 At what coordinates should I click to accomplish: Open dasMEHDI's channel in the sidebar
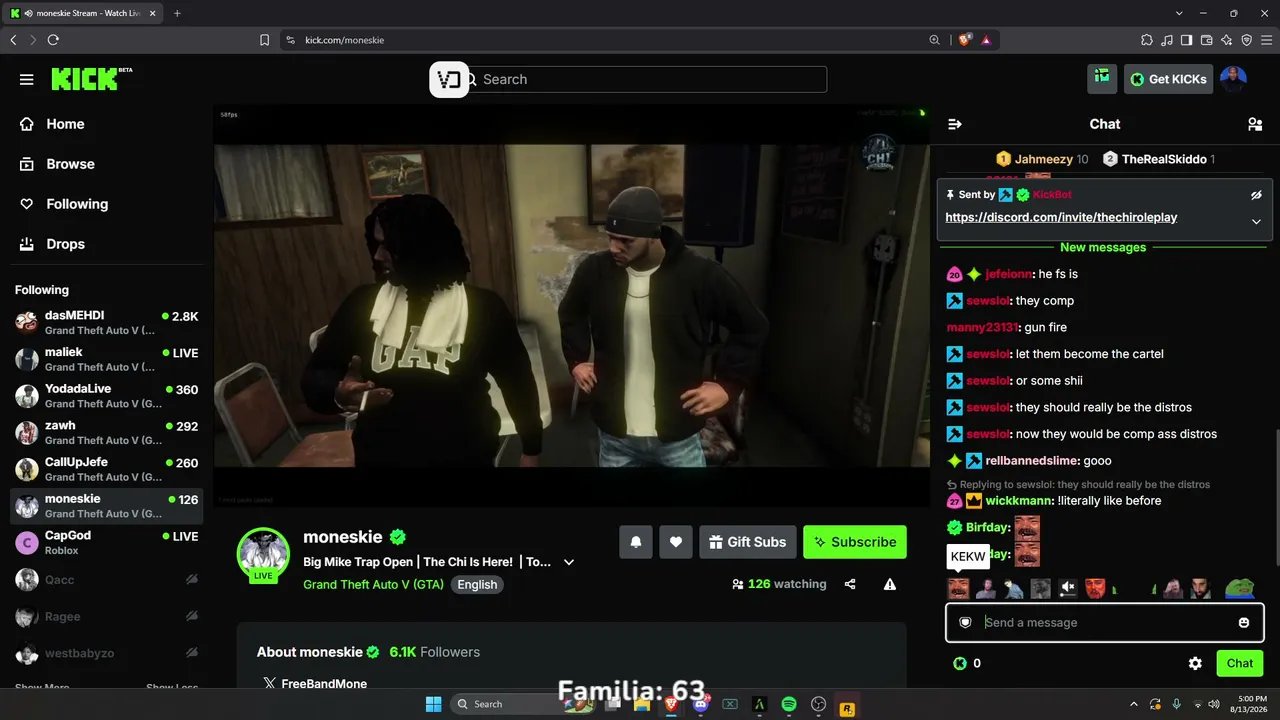pyautogui.click(x=107, y=322)
